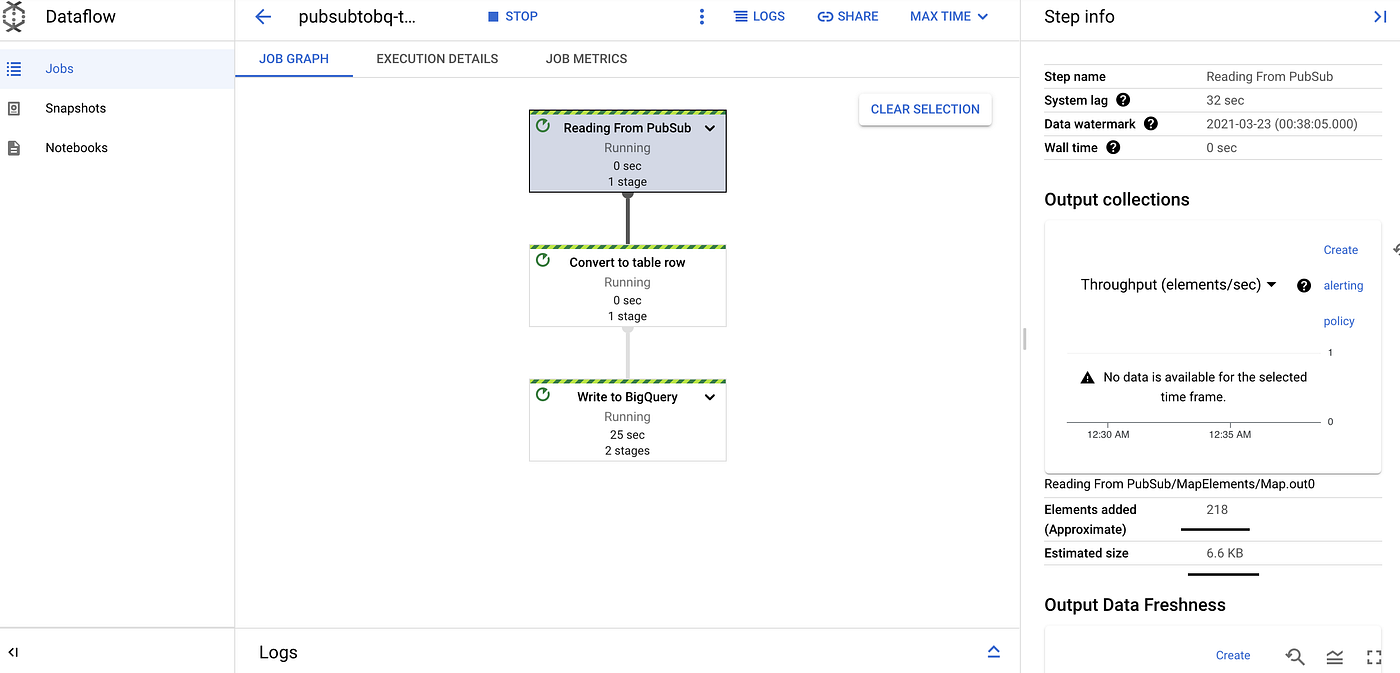Viewport: 1400px width, 673px height.
Task: Collapse the Step info panel
Action: pos(1380,17)
